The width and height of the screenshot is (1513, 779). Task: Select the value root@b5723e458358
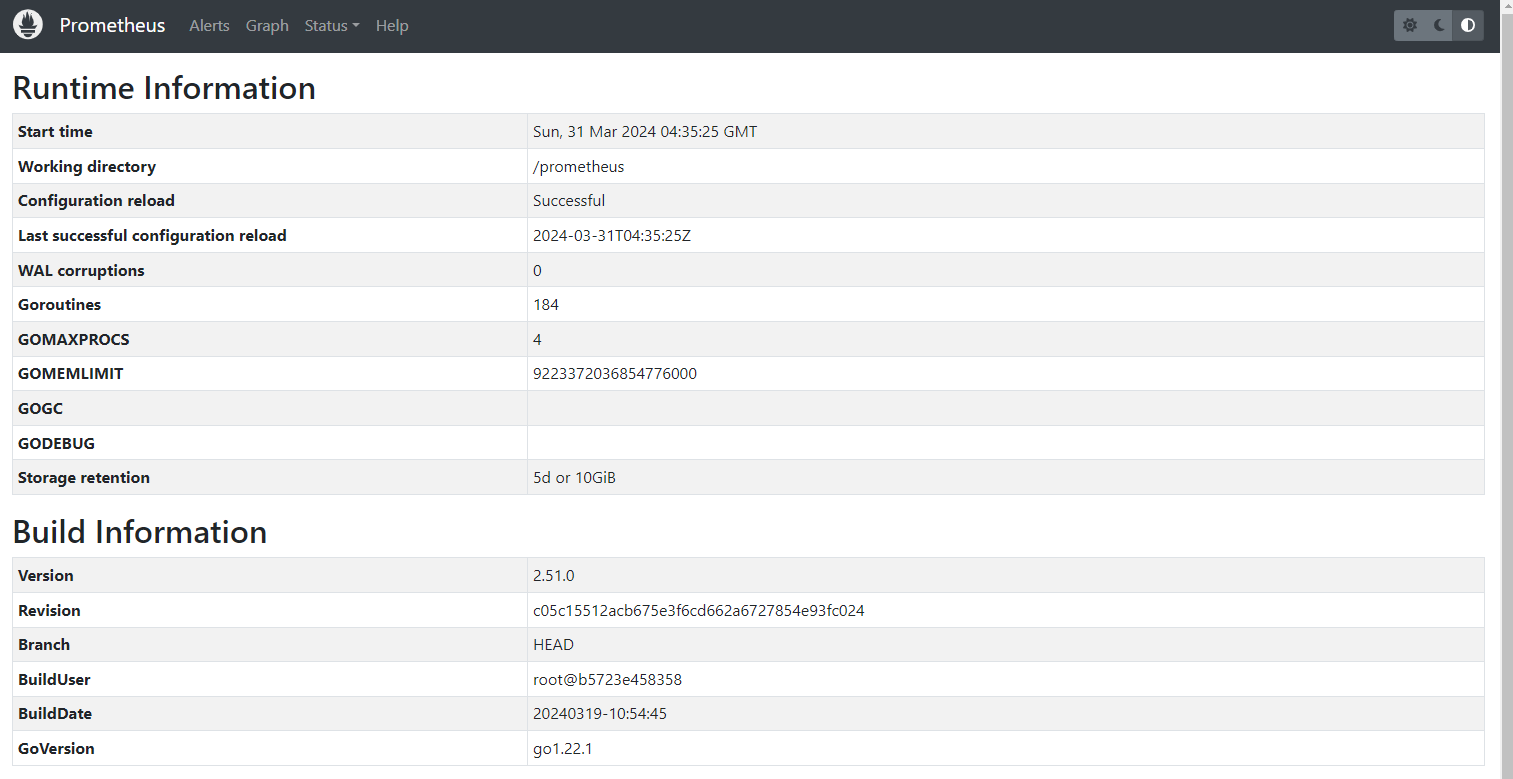pos(608,680)
